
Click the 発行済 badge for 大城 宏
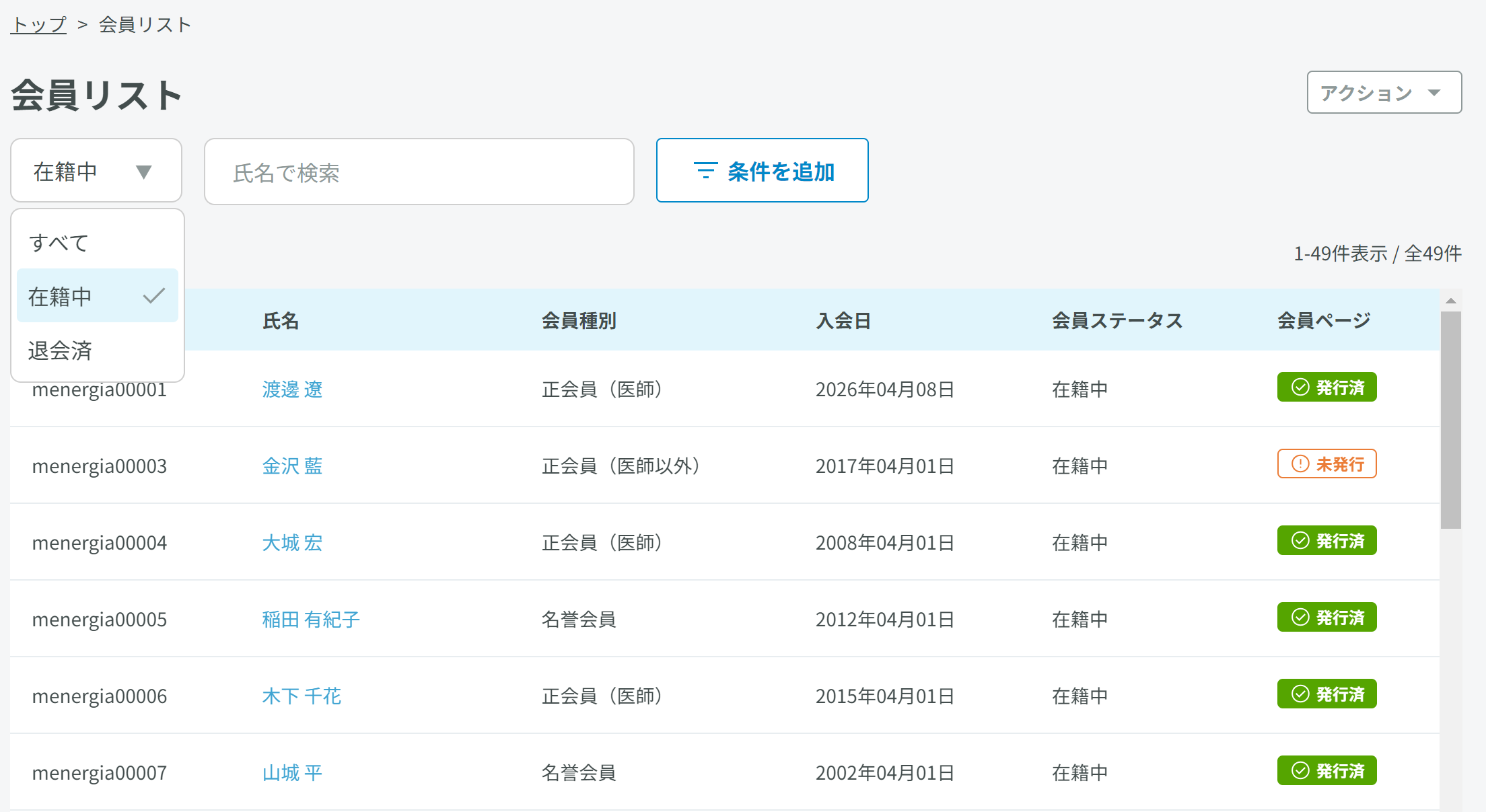pyautogui.click(x=1326, y=541)
